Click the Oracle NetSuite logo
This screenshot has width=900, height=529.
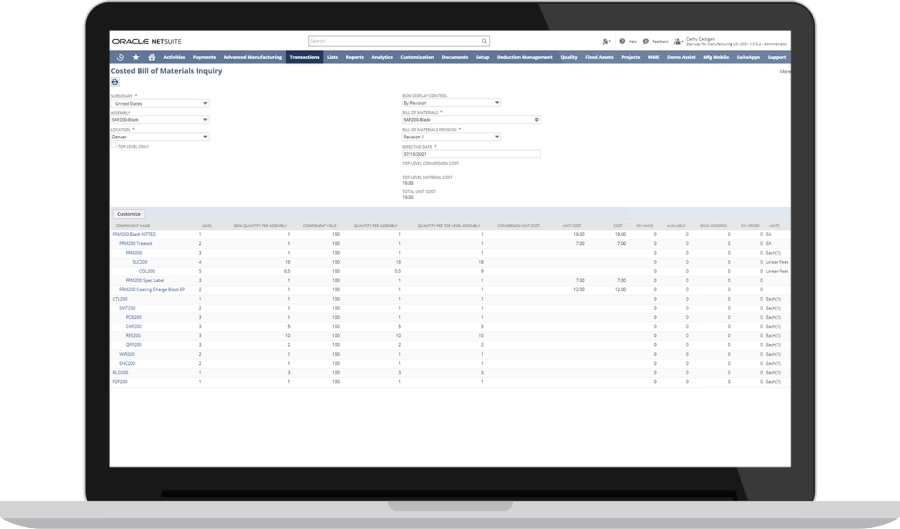pyautogui.click(x=146, y=41)
